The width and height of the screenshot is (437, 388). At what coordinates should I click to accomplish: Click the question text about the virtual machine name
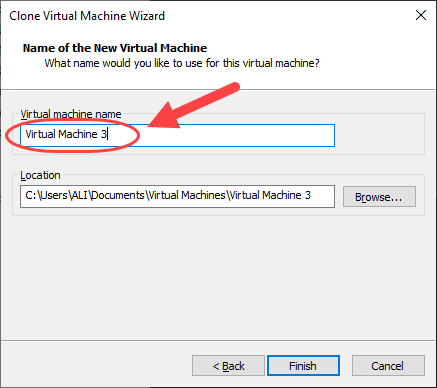pyautogui.click(x=182, y=63)
